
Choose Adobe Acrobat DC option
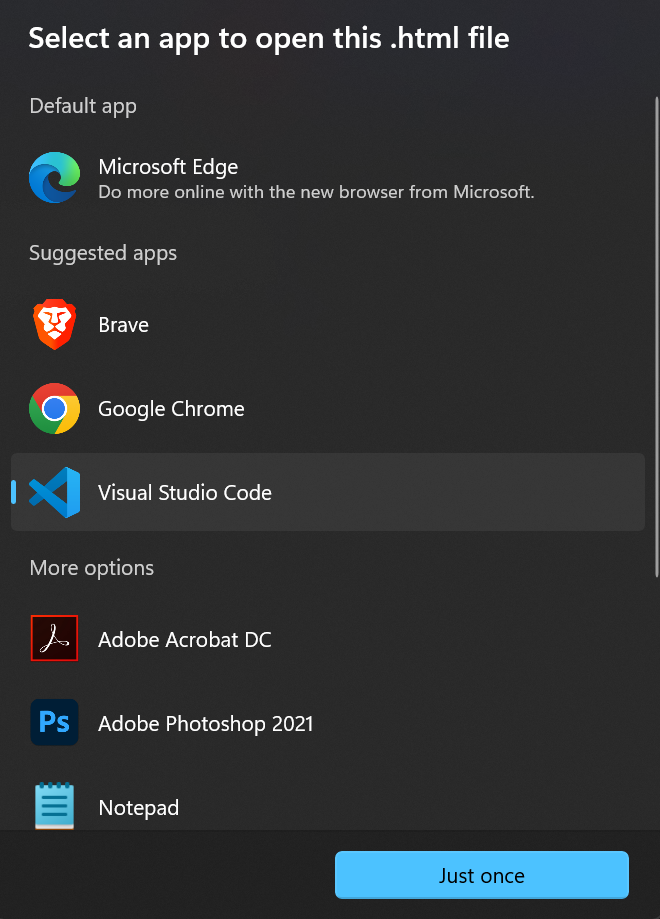click(x=328, y=639)
